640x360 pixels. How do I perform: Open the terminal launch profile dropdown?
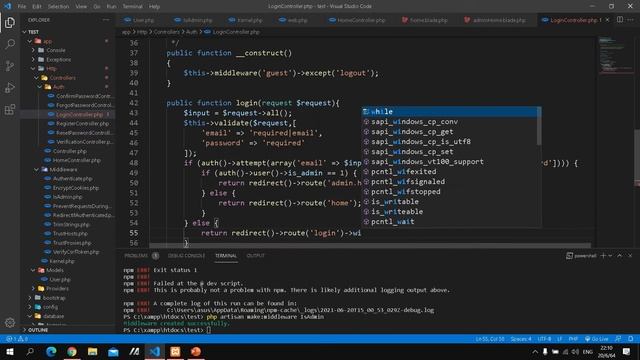[x=610, y=256]
